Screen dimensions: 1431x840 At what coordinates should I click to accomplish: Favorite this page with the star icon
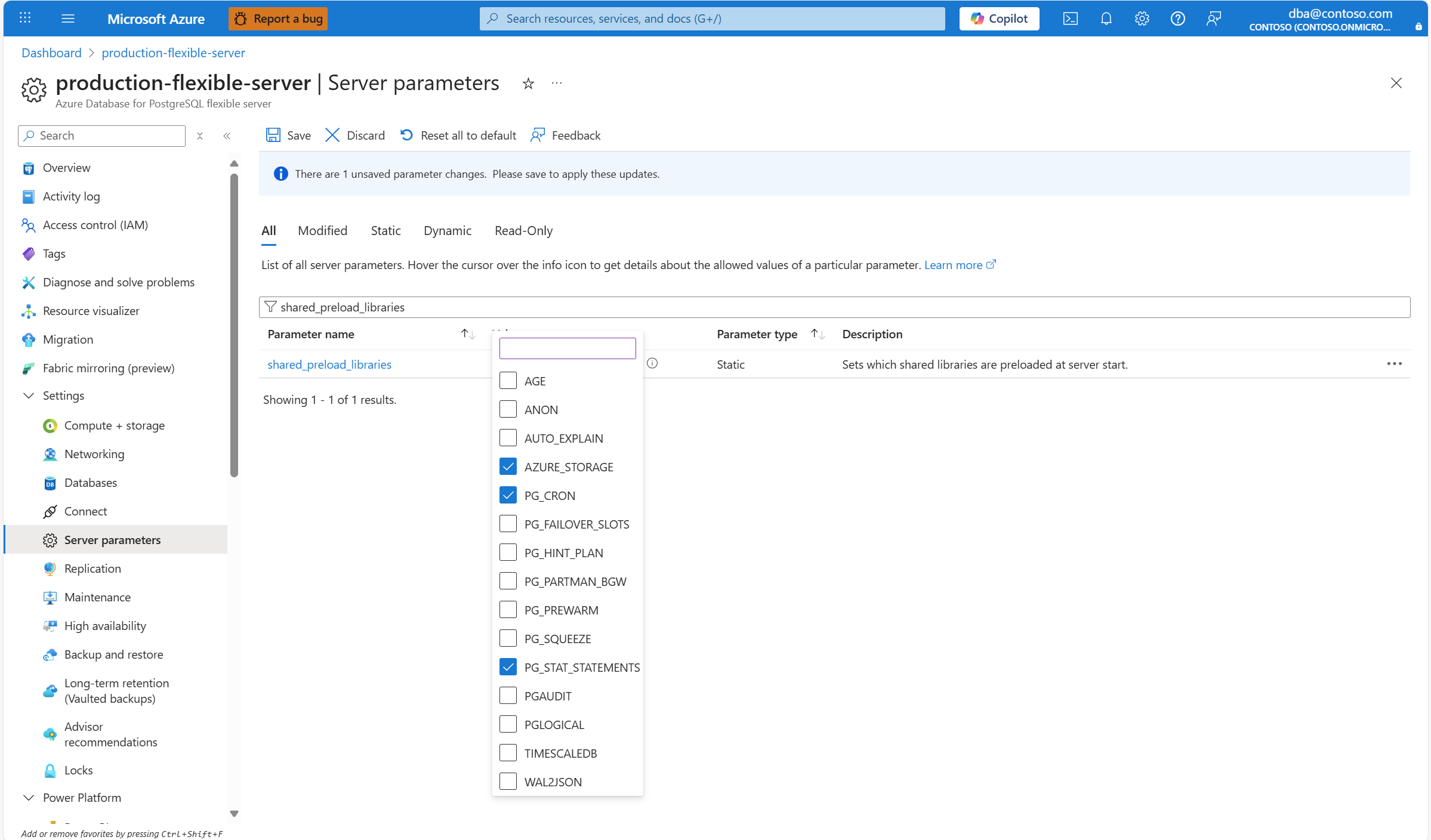528,84
